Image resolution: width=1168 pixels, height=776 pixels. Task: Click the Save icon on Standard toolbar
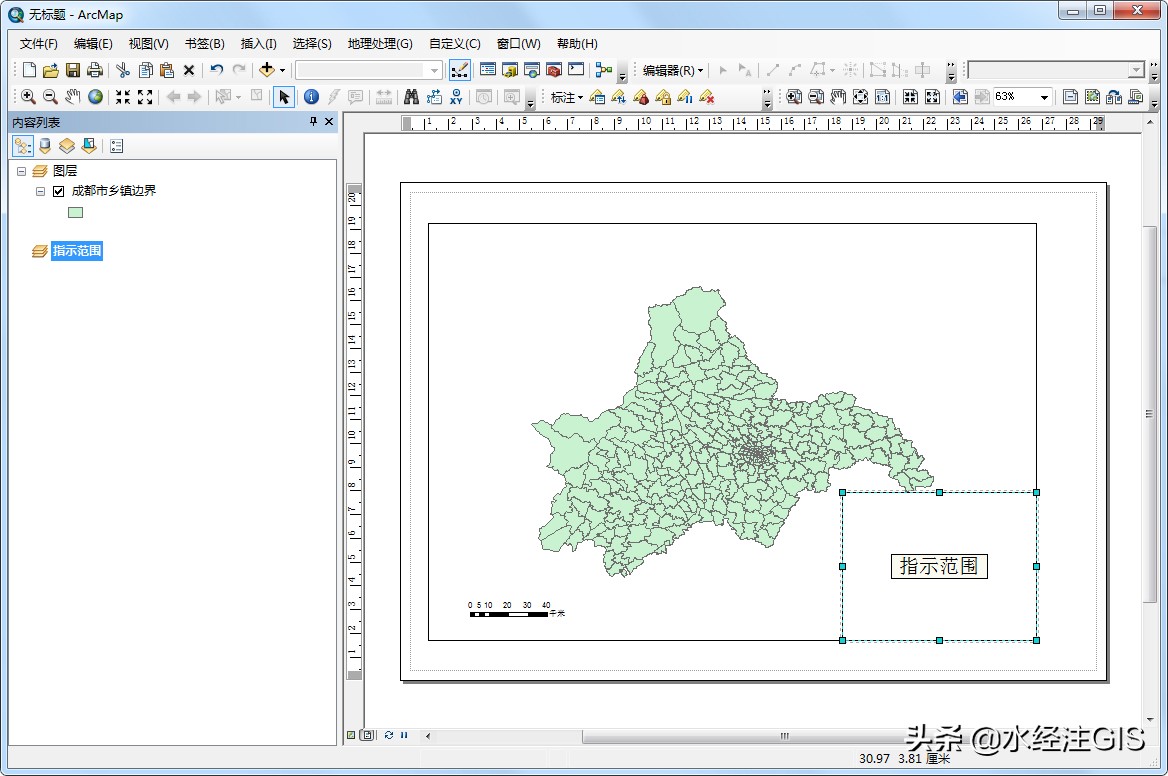[x=72, y=69]
